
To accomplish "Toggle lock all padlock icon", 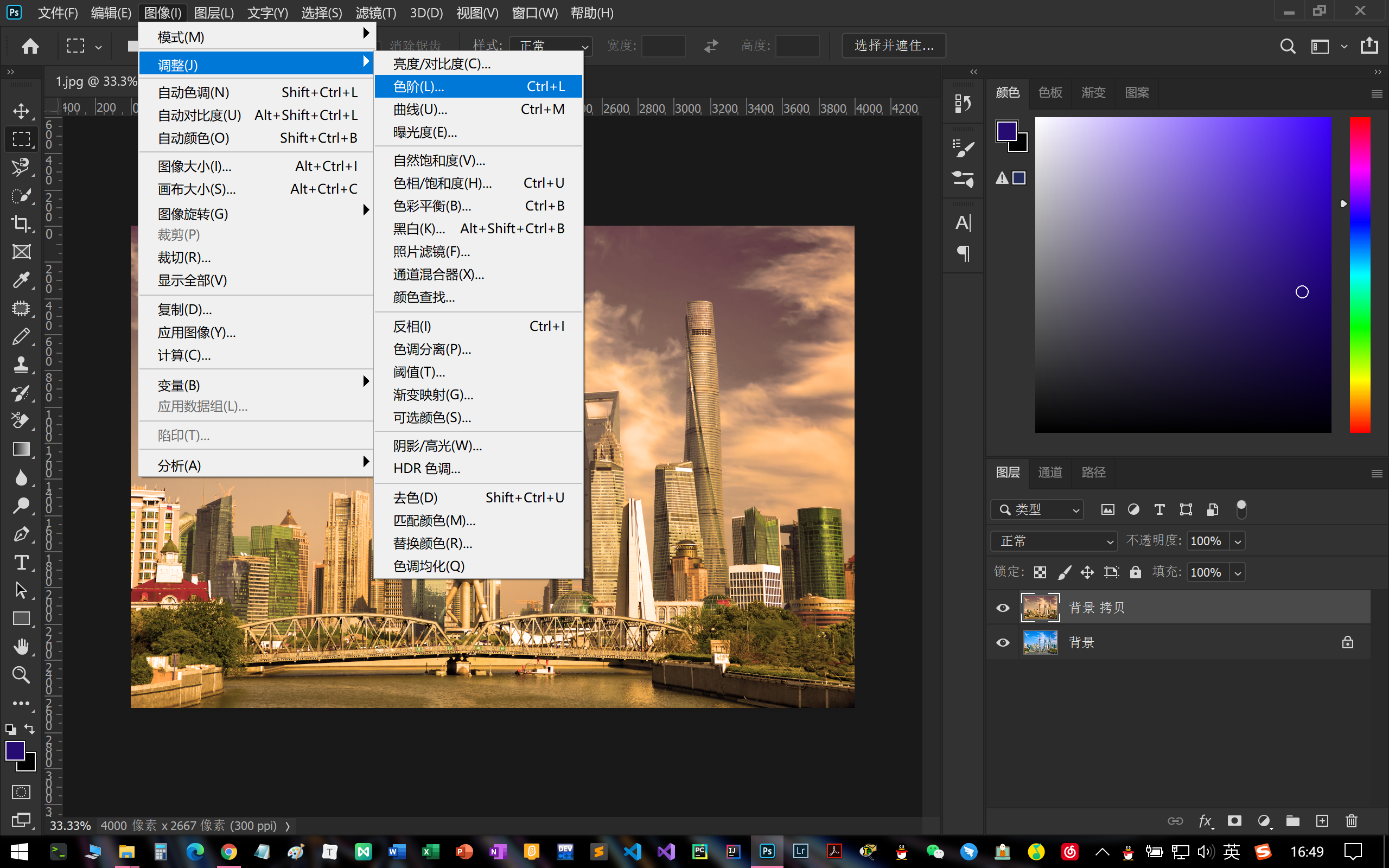I will coord(1135,572).
